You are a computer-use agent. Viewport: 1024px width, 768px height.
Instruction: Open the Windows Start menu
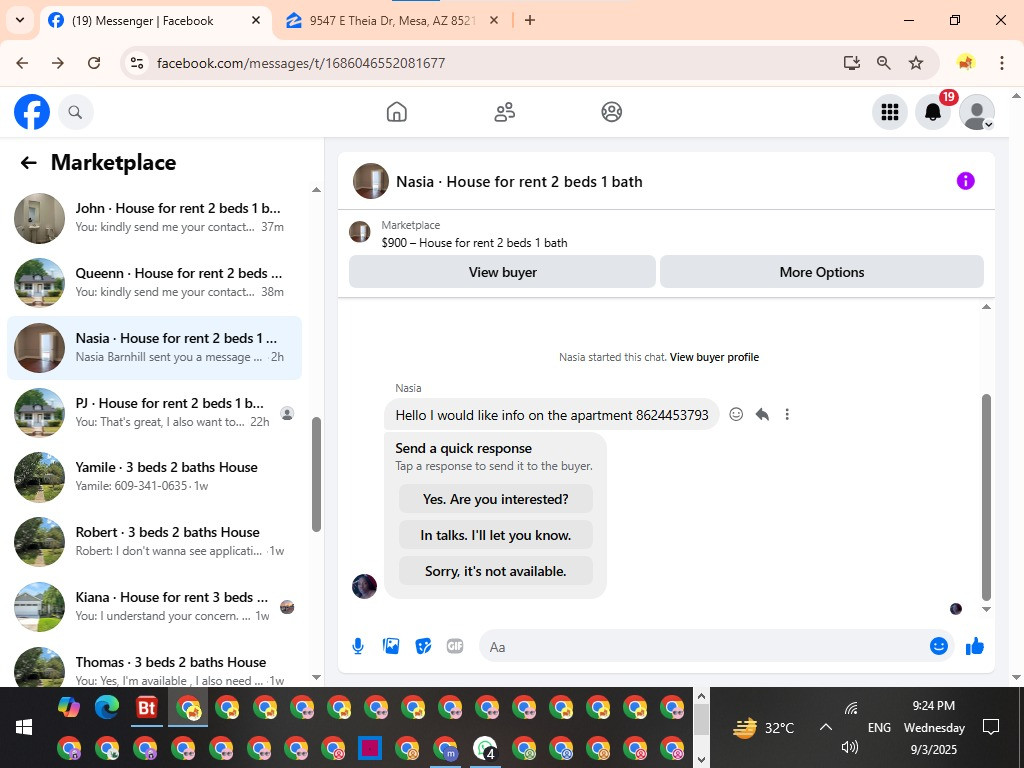pyautogui.click(x=24, y=728)
